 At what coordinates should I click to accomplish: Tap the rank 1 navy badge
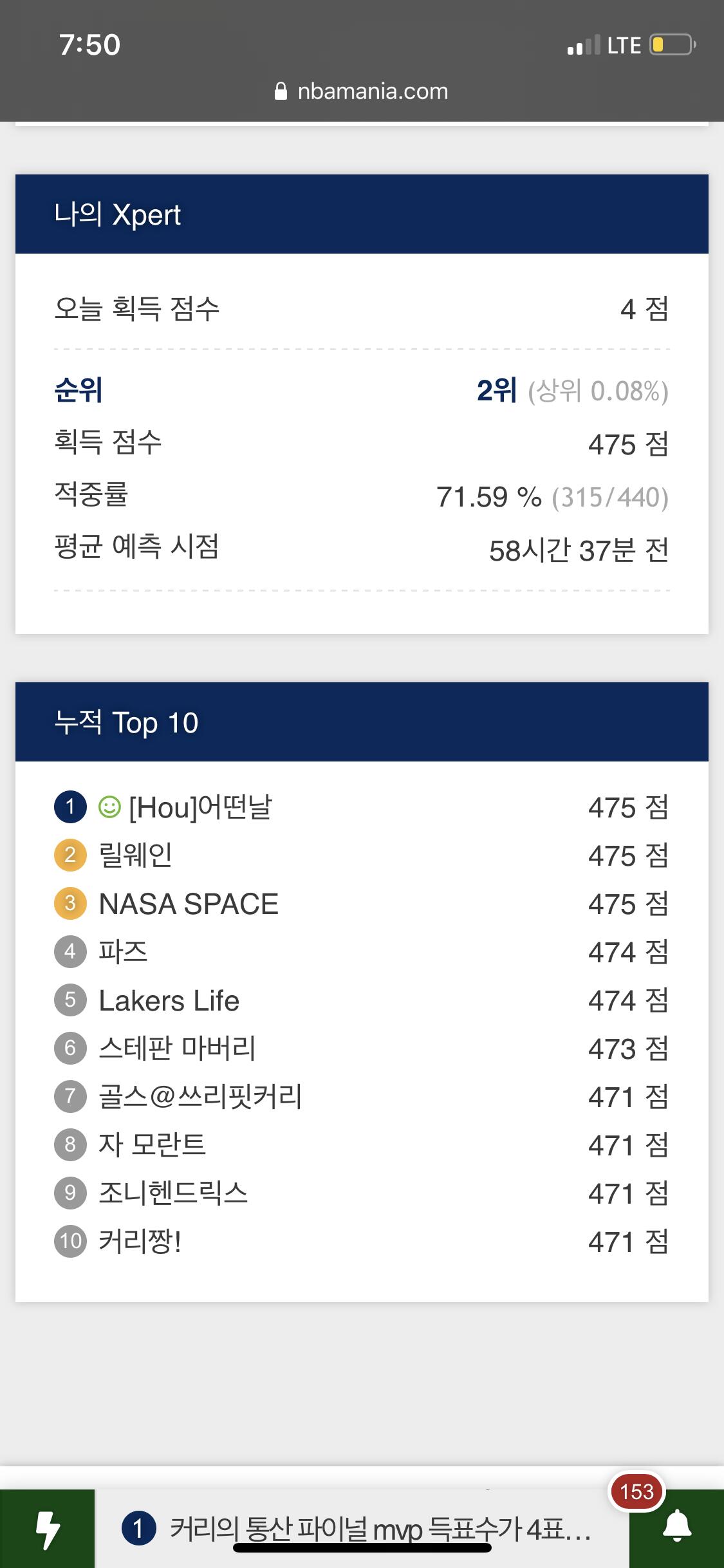(70, 807)
